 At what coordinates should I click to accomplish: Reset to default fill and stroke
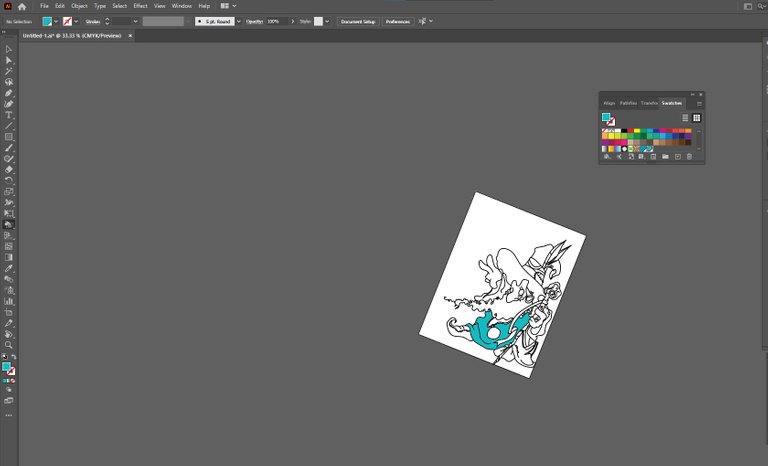point(4,357)
